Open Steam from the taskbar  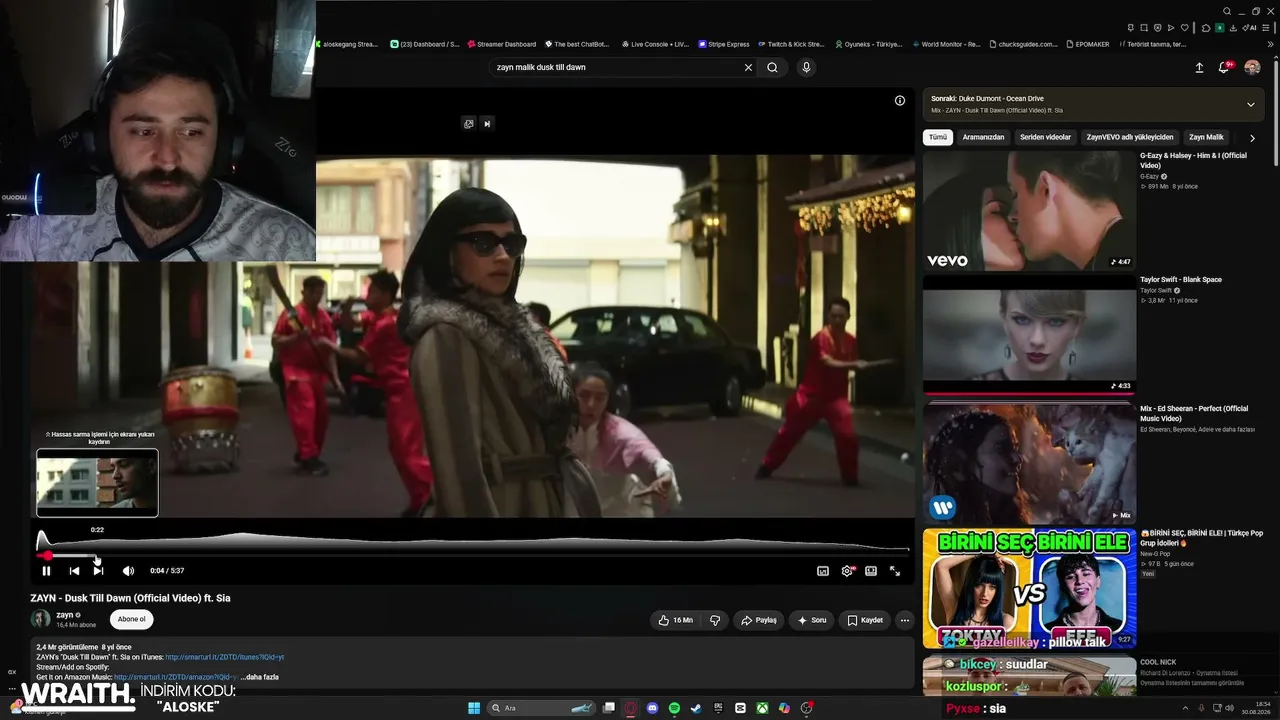coord(696,708)
